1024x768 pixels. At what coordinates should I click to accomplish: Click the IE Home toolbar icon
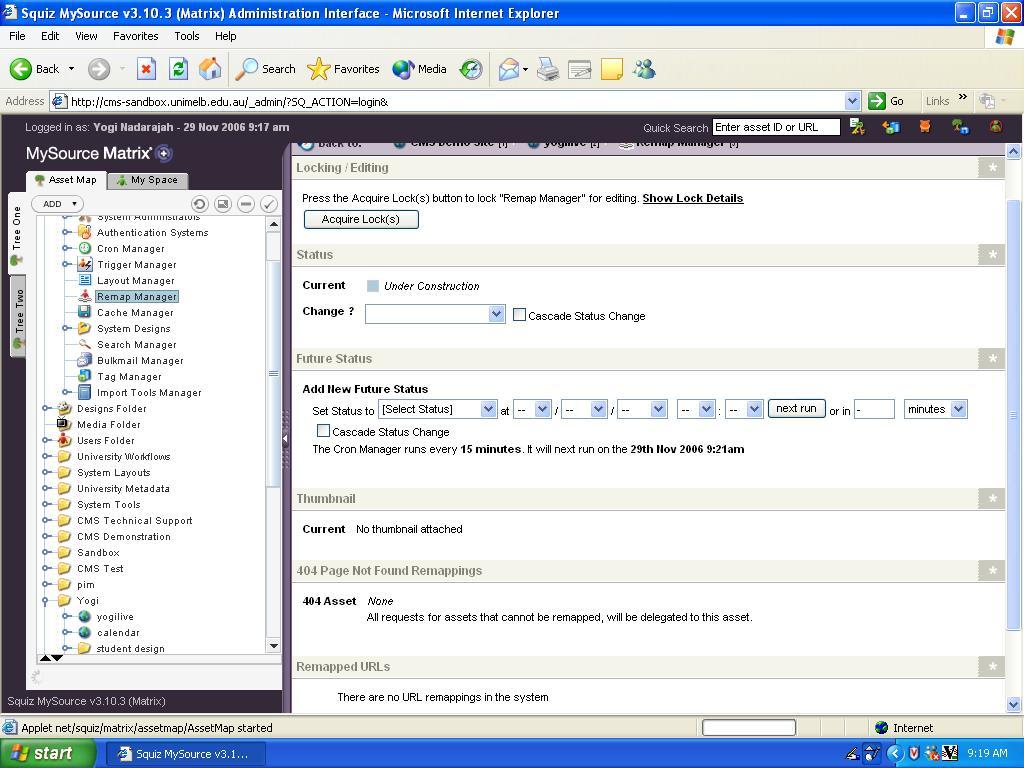click(x=210, y=69)
